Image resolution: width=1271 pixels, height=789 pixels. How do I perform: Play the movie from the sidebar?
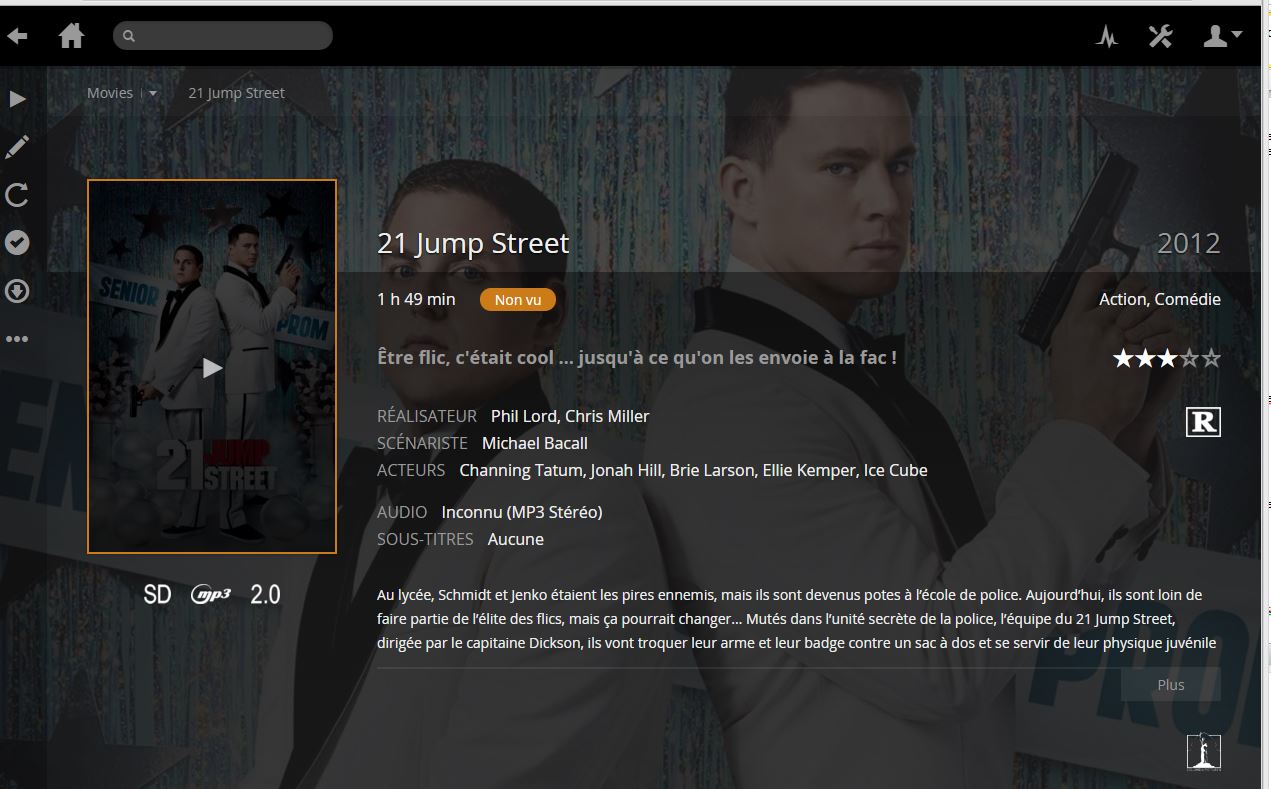pos(18,99)
